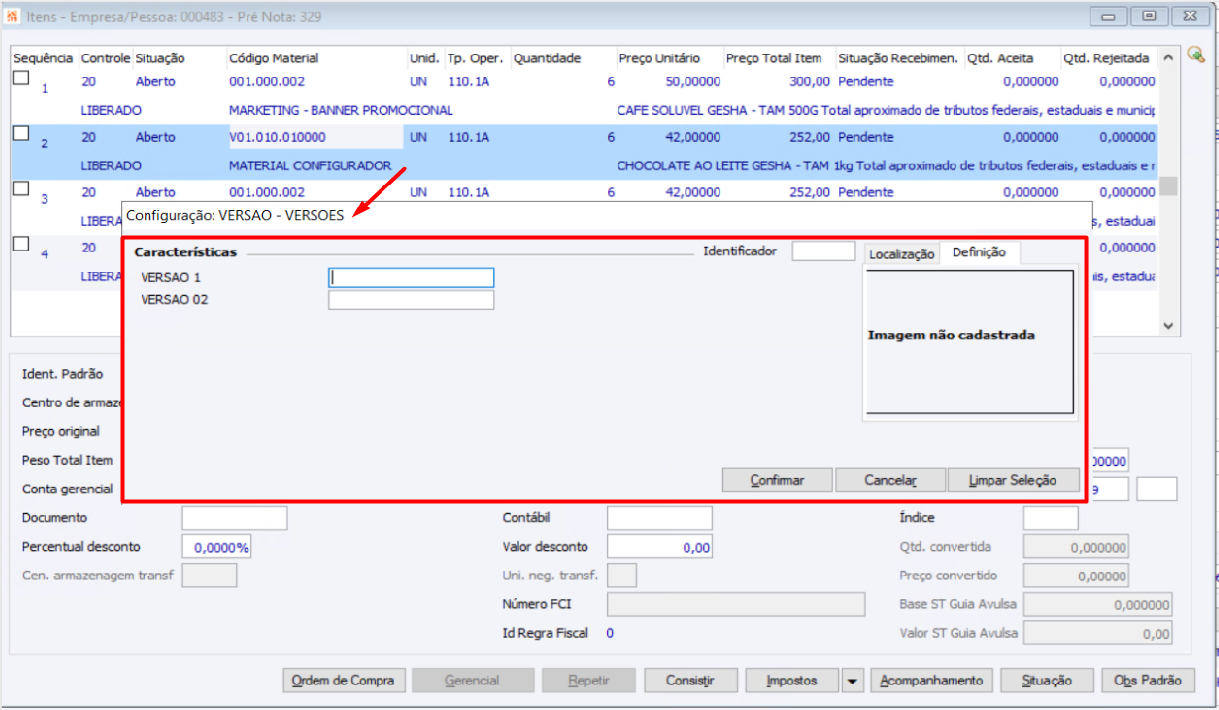Click the 50,00000 unit price cell
The width and height of the screenshot is (1219, 710).
coord(692,82)
